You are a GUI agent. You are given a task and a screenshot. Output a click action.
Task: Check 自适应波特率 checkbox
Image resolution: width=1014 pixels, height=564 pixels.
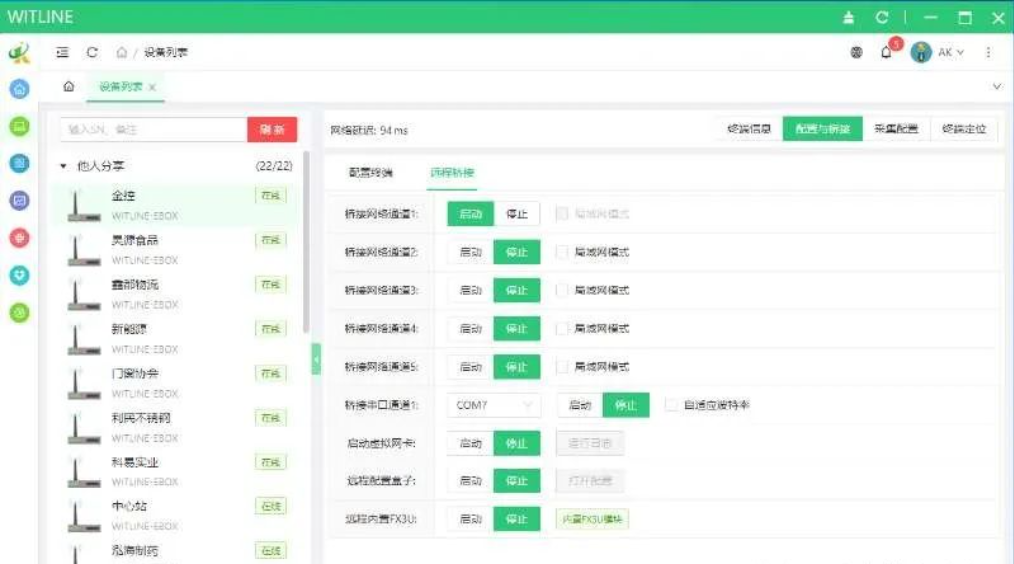click(671, 405)
